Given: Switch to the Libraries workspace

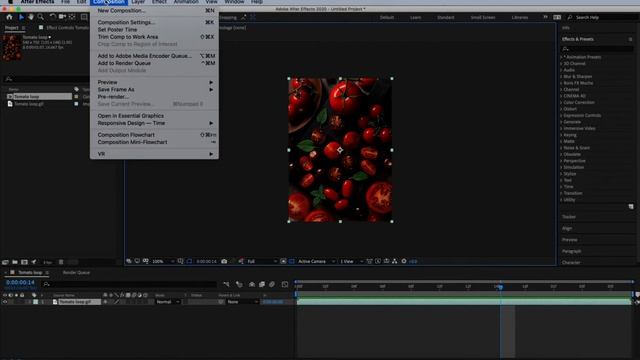Looking at the screenshot, I should (520, 18).
